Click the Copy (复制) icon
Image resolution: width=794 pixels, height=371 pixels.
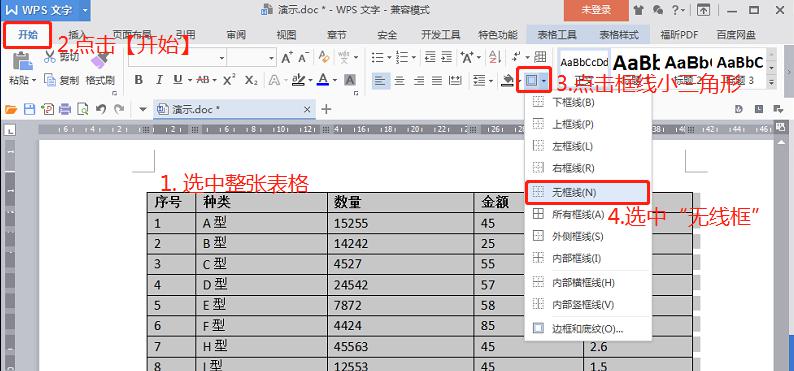50,80
